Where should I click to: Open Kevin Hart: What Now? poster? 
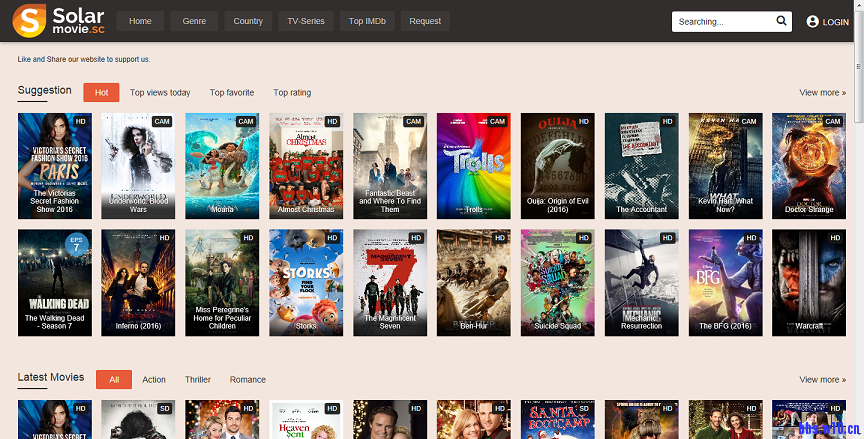(725, 166)
